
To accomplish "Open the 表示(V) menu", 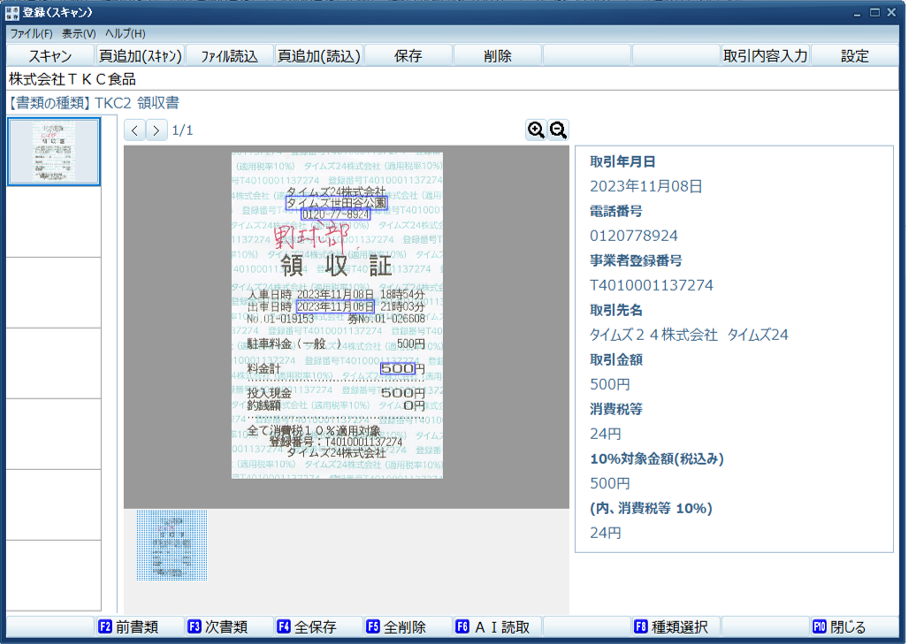I will click(79, 33).
